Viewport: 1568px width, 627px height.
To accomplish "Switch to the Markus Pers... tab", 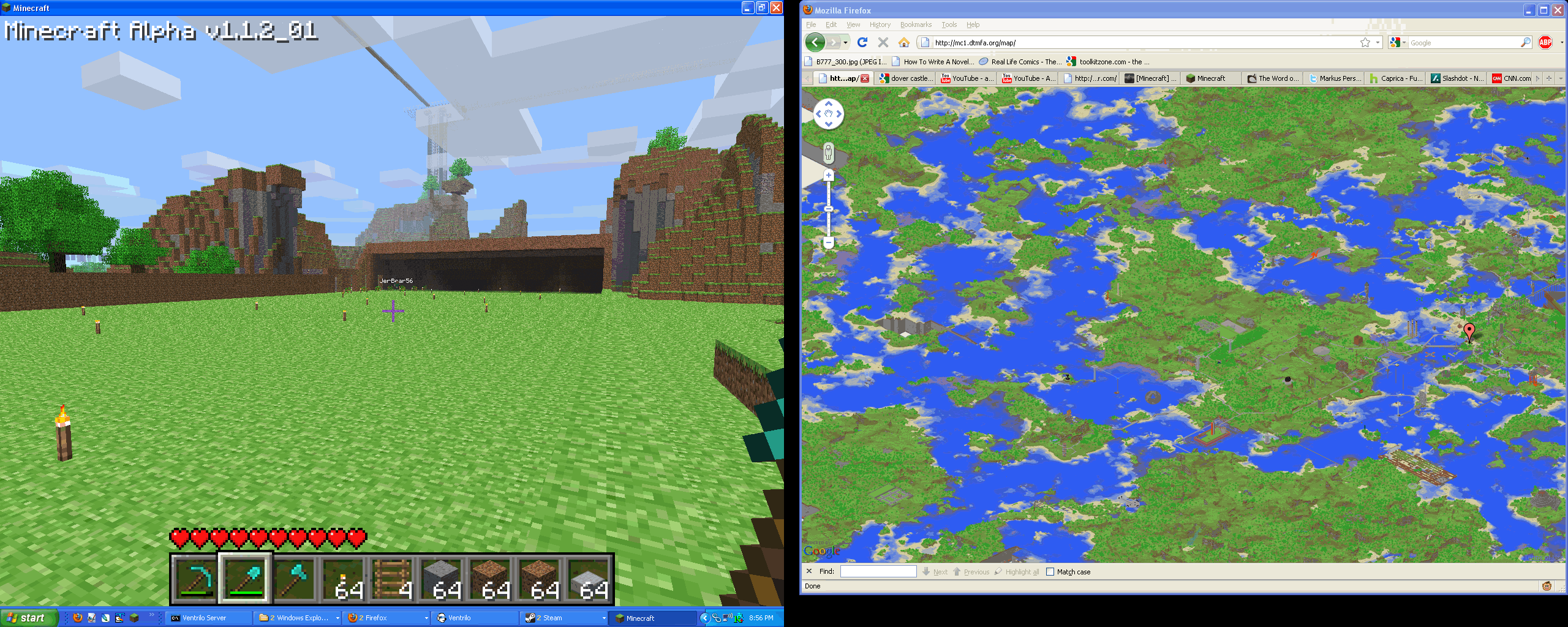I will pos(1334,78).
